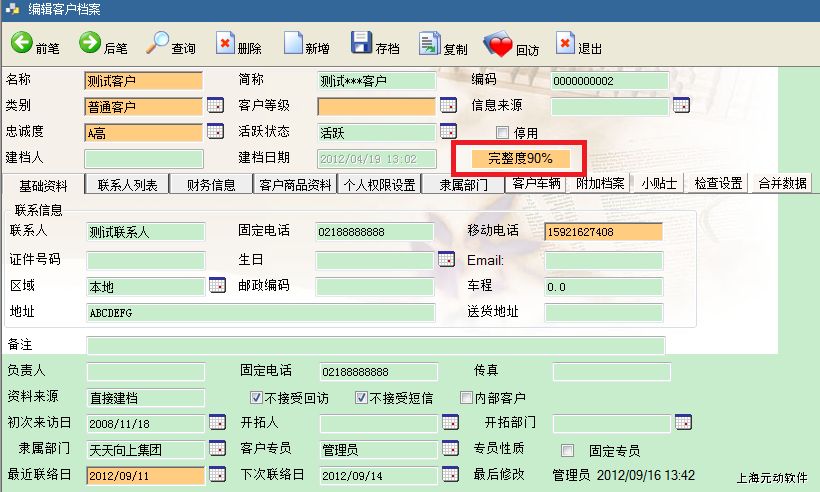Click the 完整度90% button
Viewport: 820px width, 492px height.
tap(520, 158)
